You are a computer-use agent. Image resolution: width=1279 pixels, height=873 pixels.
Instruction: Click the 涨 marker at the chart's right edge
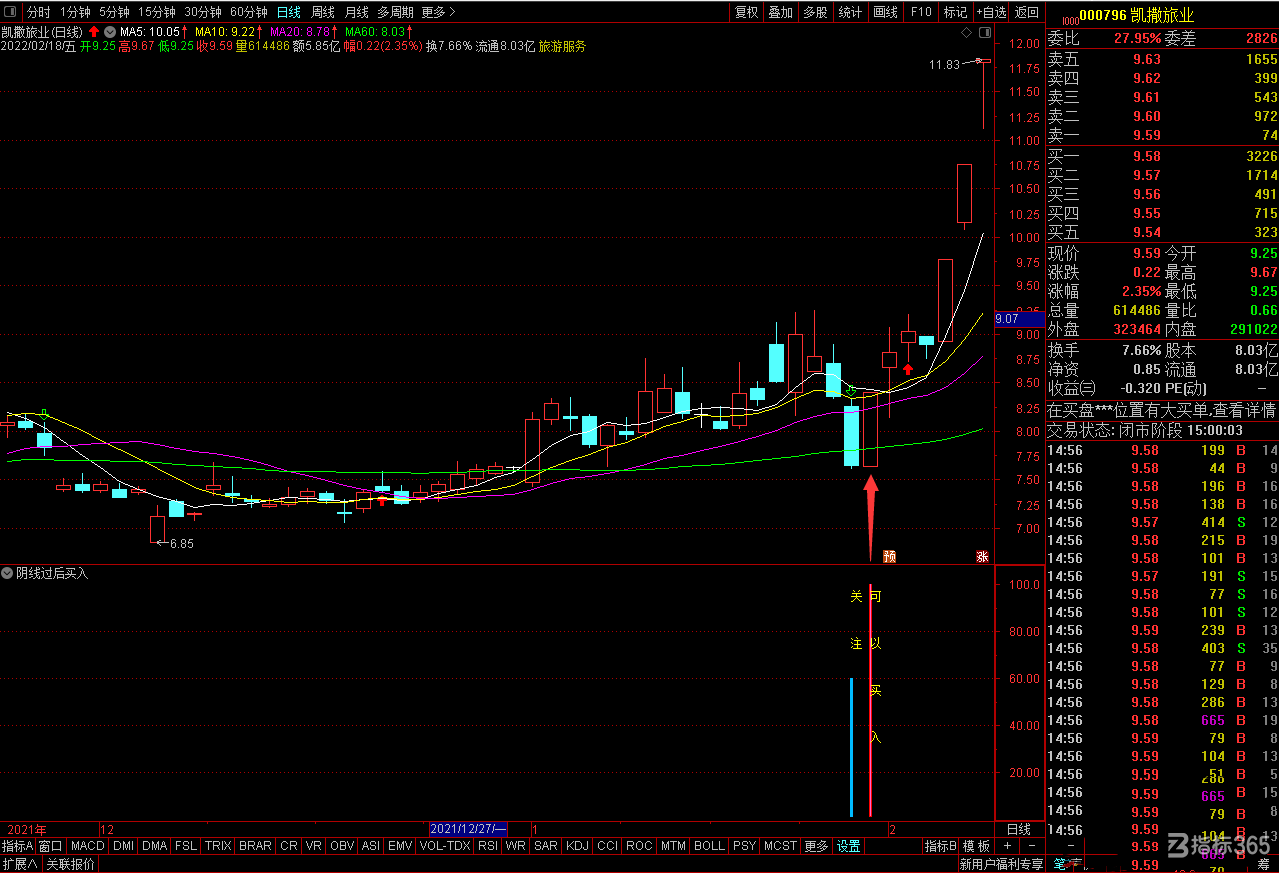click(x=982, y=556)
